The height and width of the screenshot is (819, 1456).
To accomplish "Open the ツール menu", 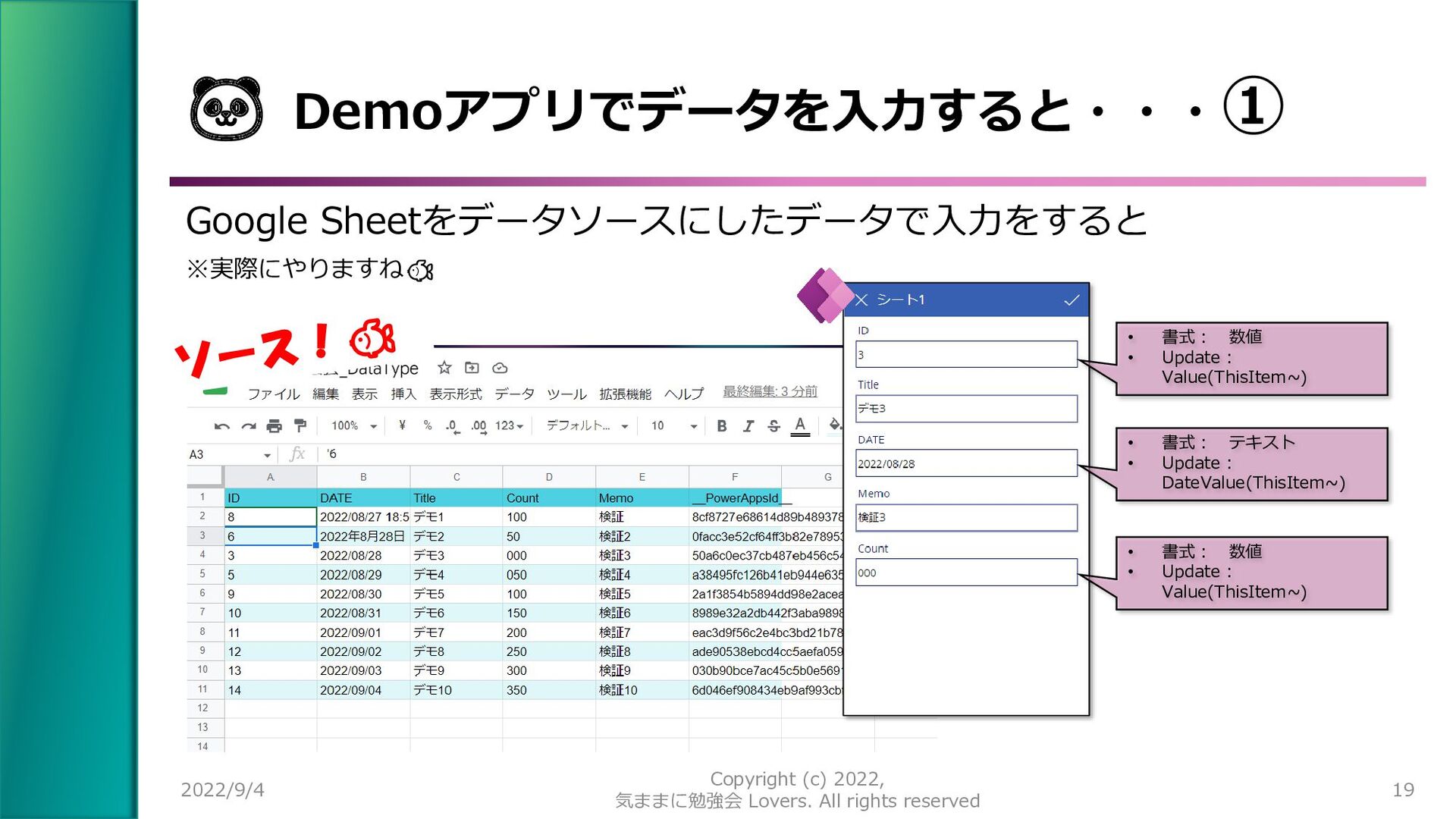I will click(x=566, y=394).
